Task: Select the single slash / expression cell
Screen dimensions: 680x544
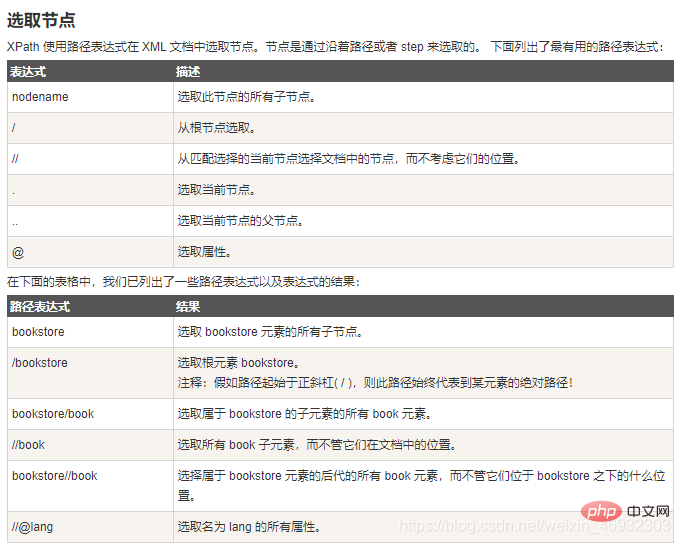Action: pos(90,128)
